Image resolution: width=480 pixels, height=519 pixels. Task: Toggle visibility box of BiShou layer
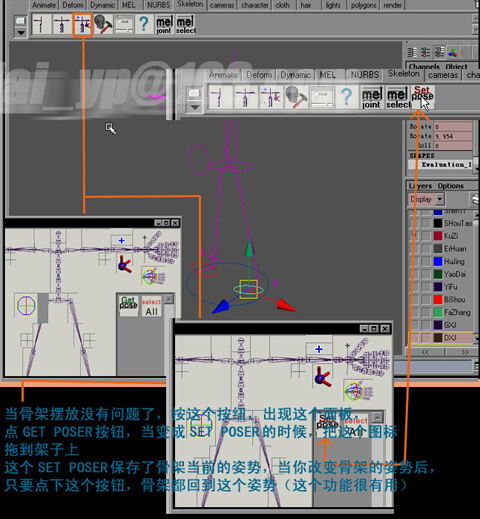pos(413,300)
